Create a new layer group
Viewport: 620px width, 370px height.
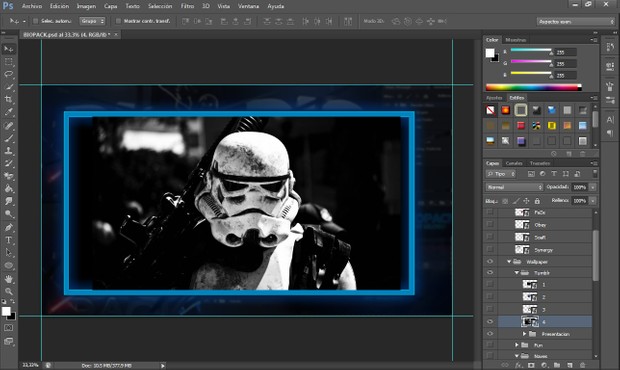point(557,366)
